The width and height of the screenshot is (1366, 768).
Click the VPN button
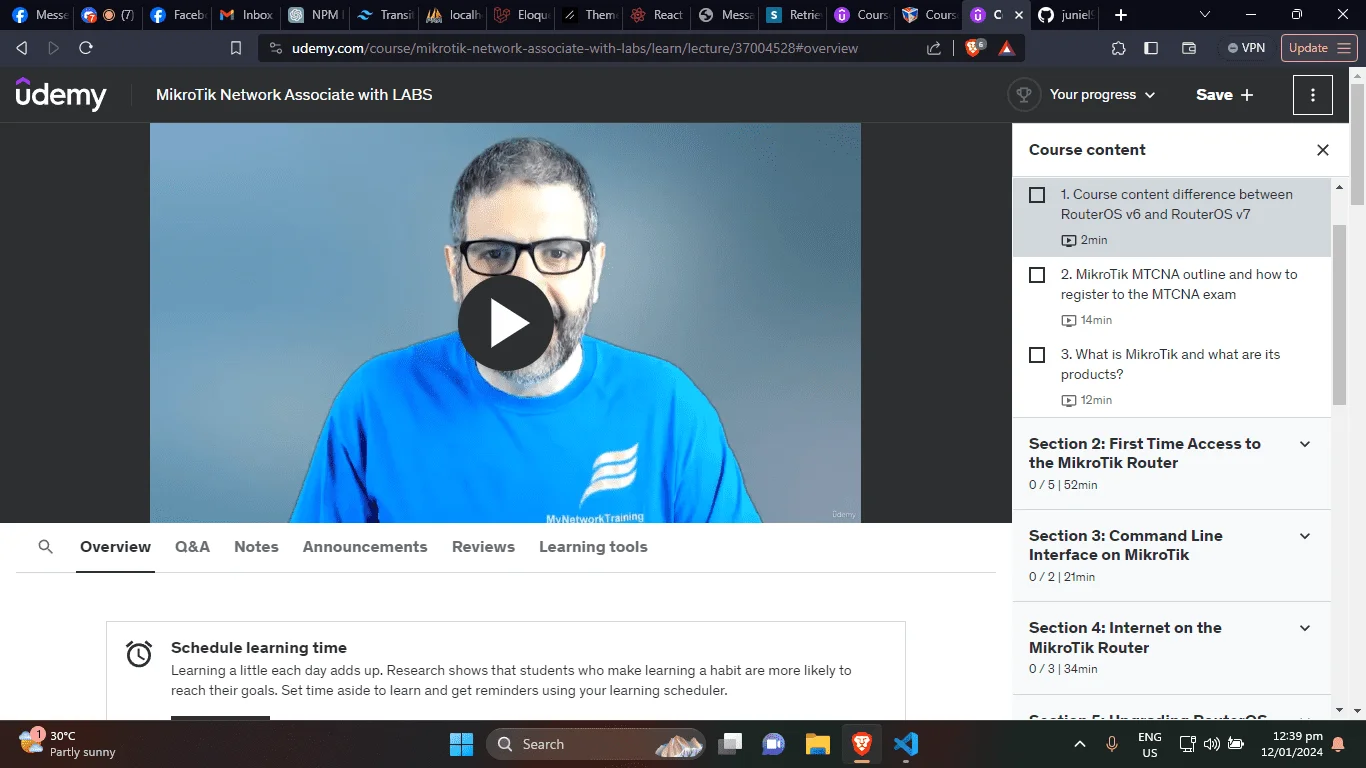point(1246,48)
